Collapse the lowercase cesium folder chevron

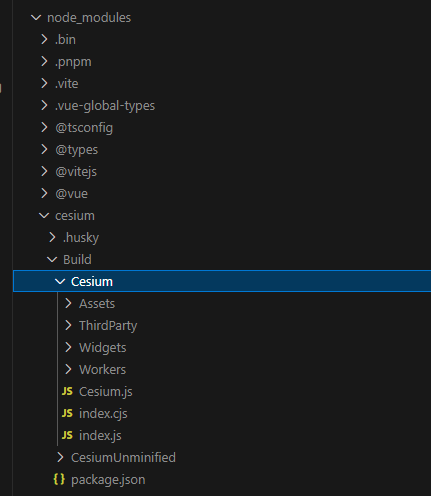(x=44, y=216)
